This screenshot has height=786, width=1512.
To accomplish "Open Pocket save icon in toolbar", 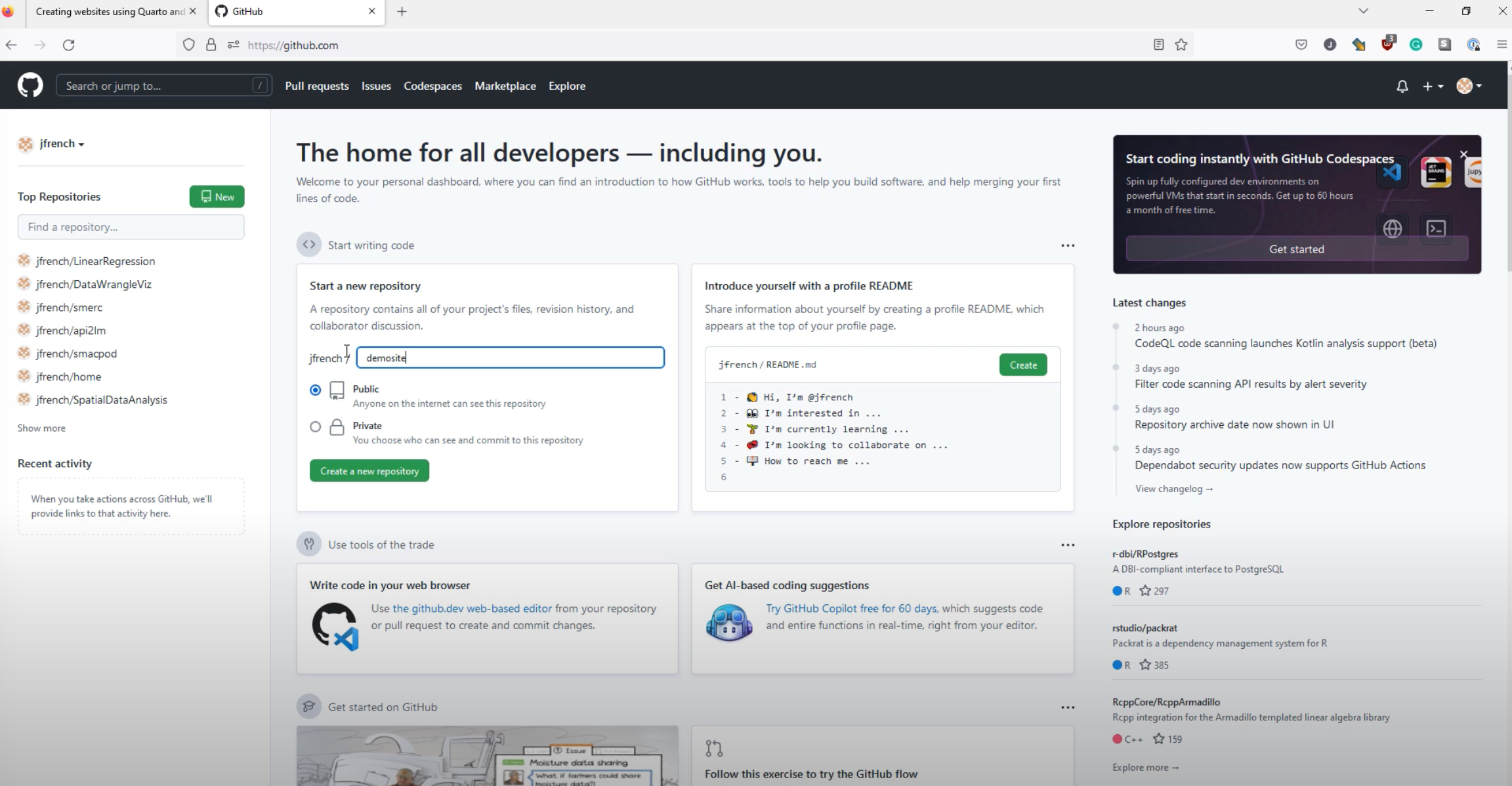I will pos(1301,45).
